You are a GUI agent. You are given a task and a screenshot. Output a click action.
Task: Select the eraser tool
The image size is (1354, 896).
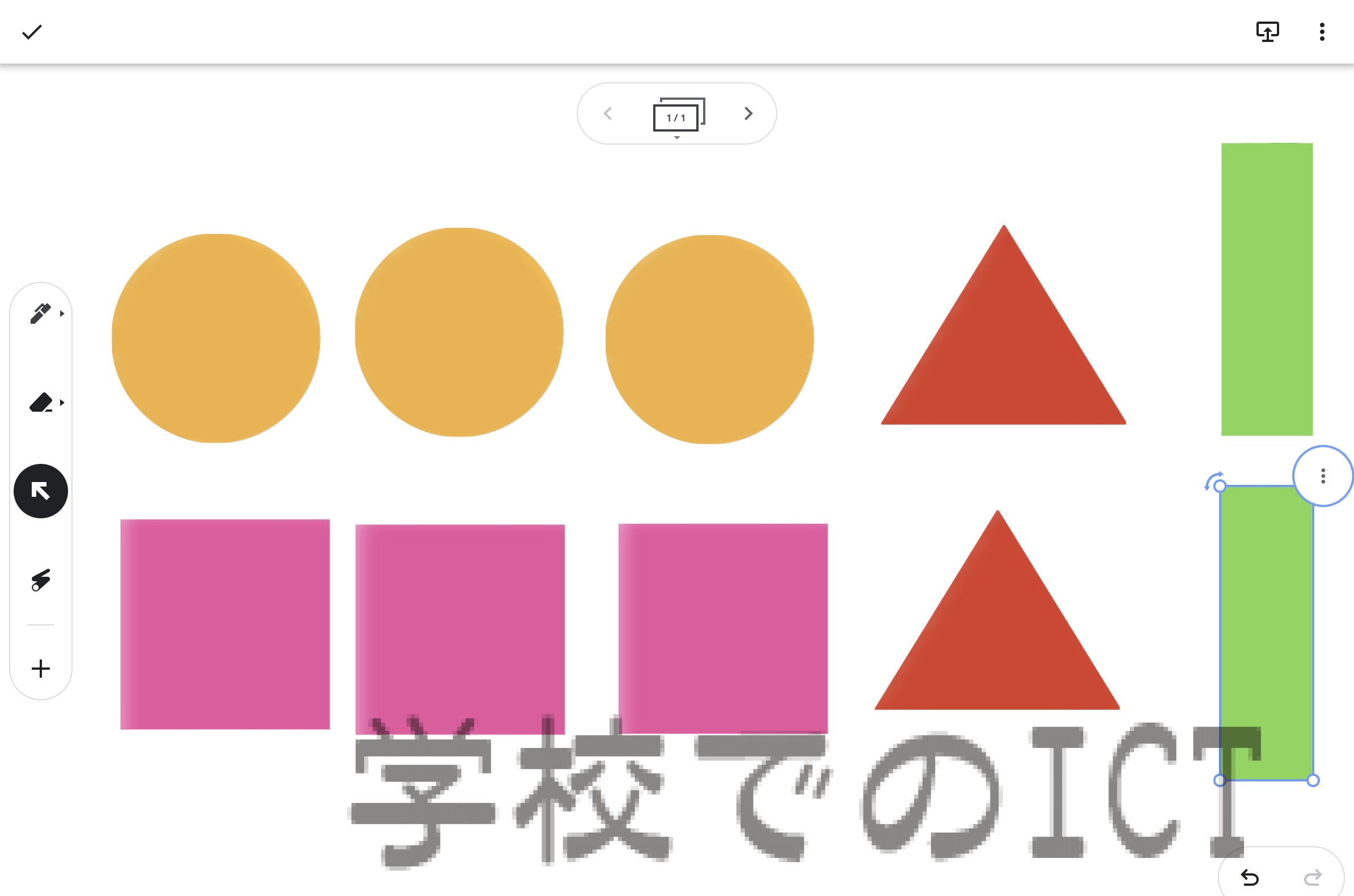pos(41,402)
